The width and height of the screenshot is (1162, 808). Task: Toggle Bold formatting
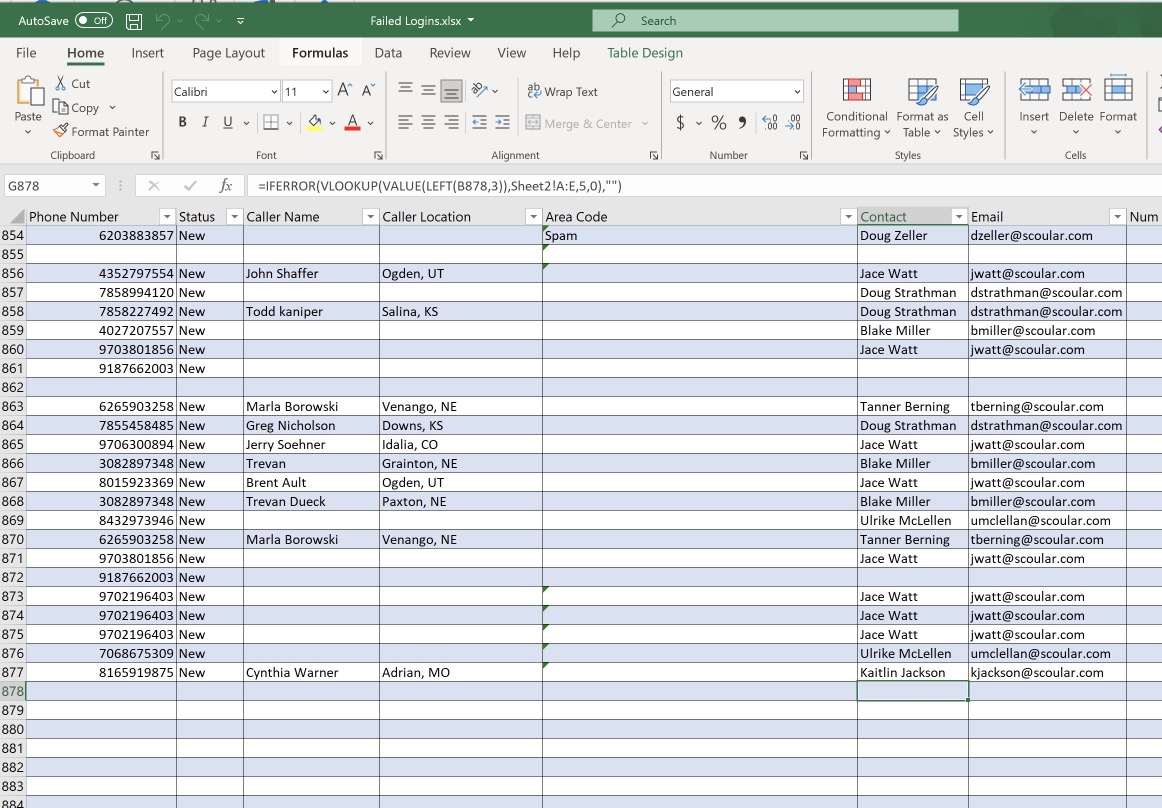point(182,122)
